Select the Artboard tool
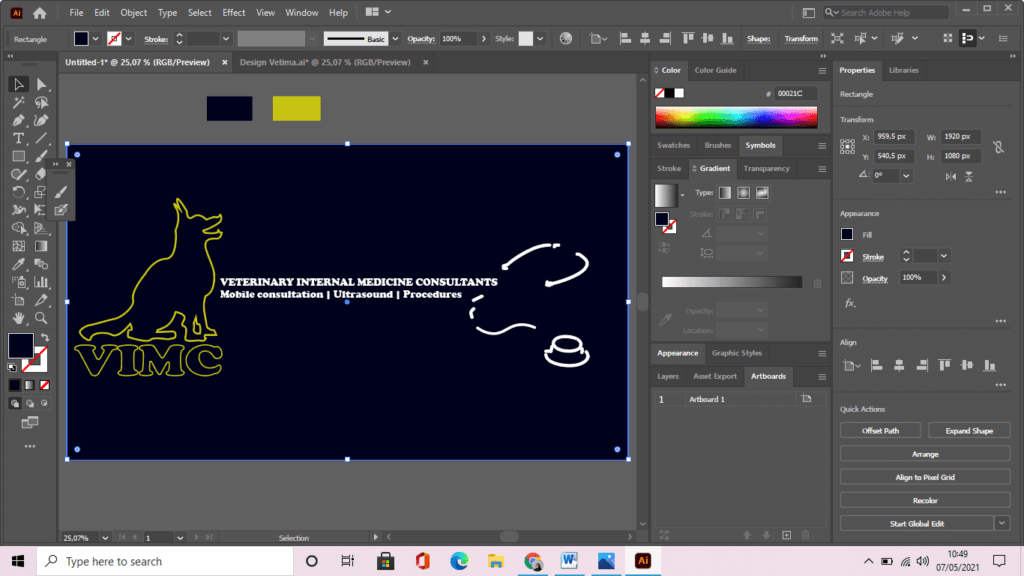The height and width of the screenshot is (576, 1024). (18, 300)
